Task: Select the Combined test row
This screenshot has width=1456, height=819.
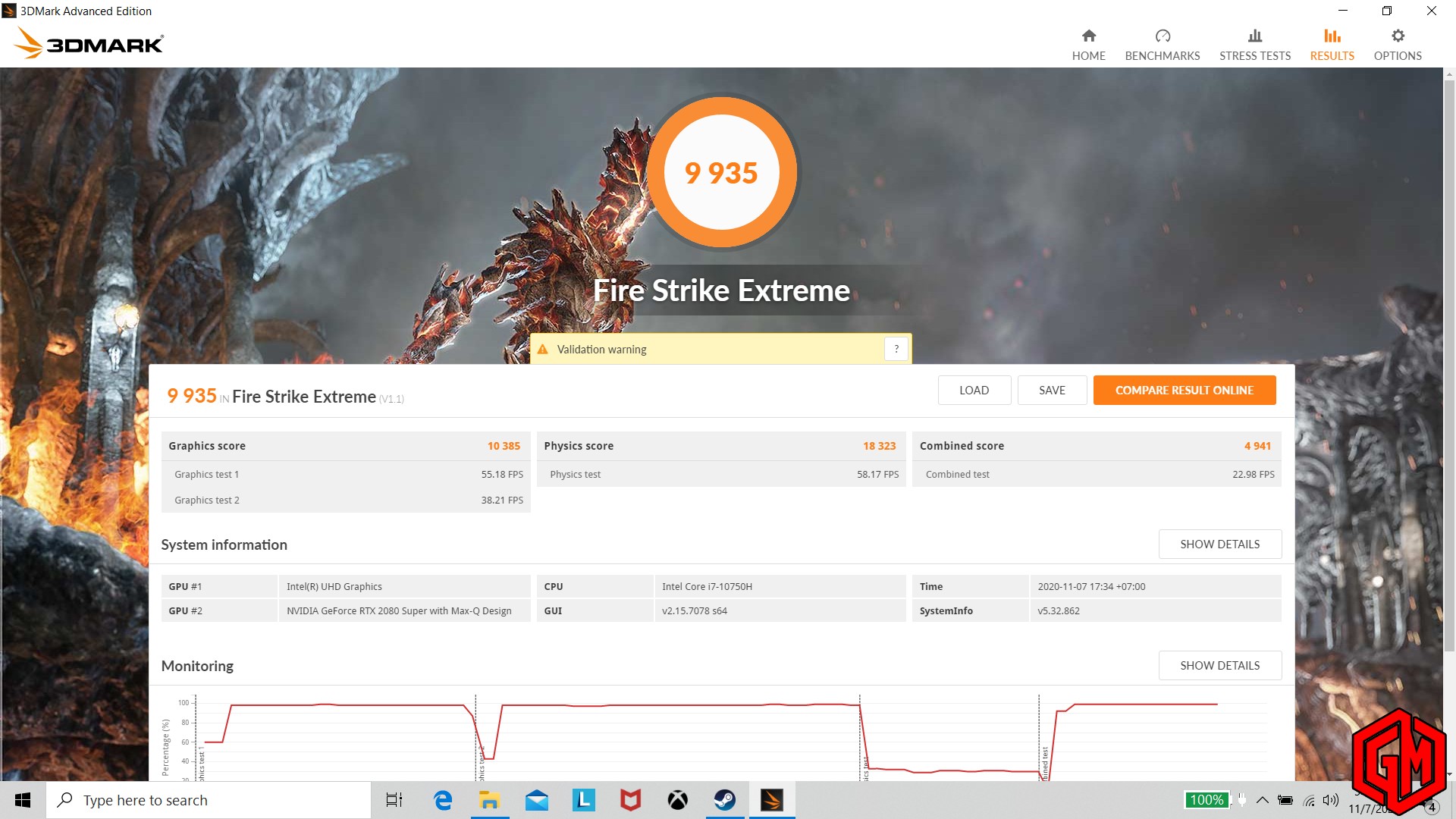Action: pos(1097,474)
